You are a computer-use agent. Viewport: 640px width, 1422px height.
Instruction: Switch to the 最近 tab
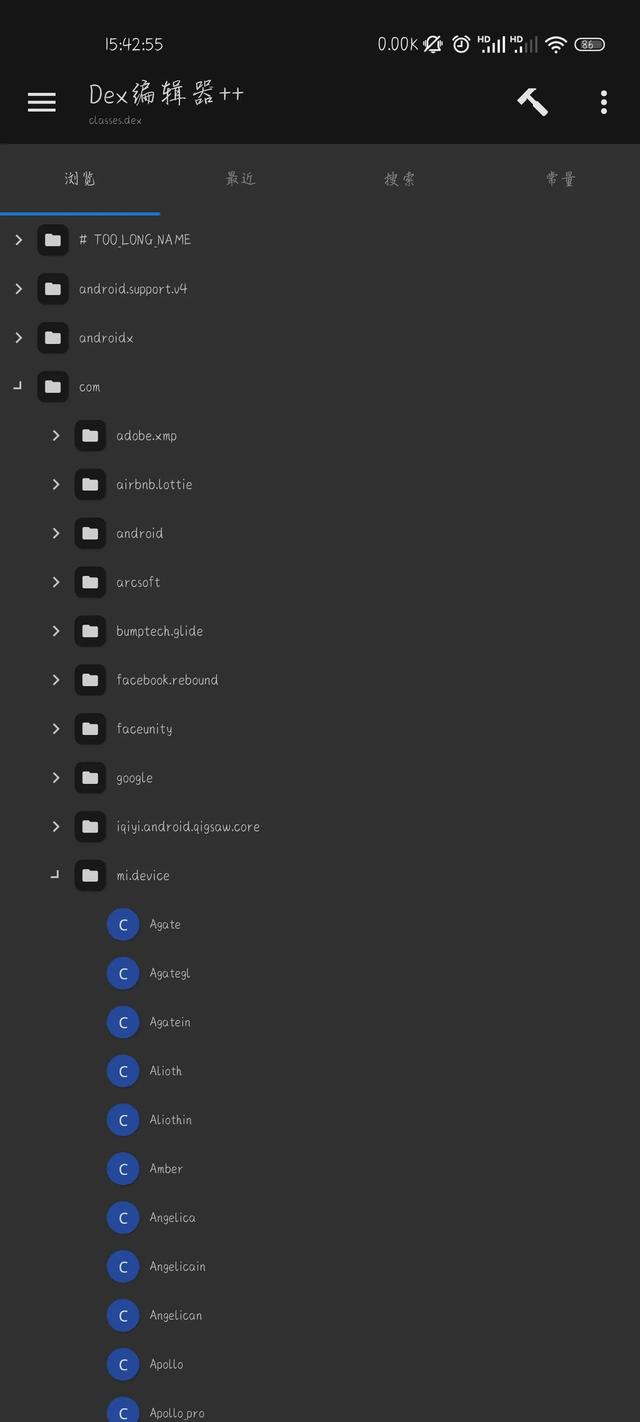tap(240, 179)
